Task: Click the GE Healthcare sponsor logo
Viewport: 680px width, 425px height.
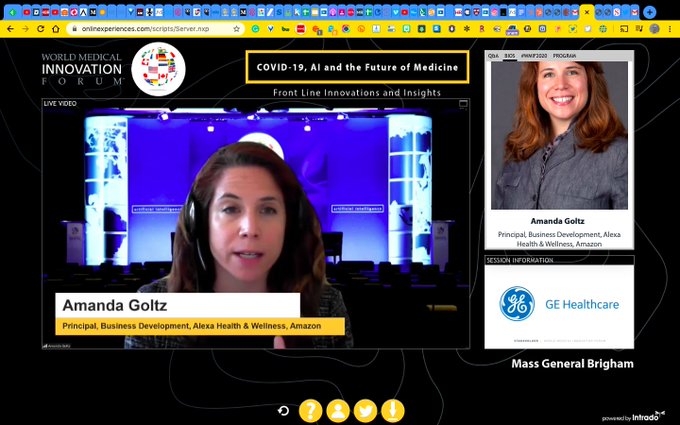Action: coord(559,304)
